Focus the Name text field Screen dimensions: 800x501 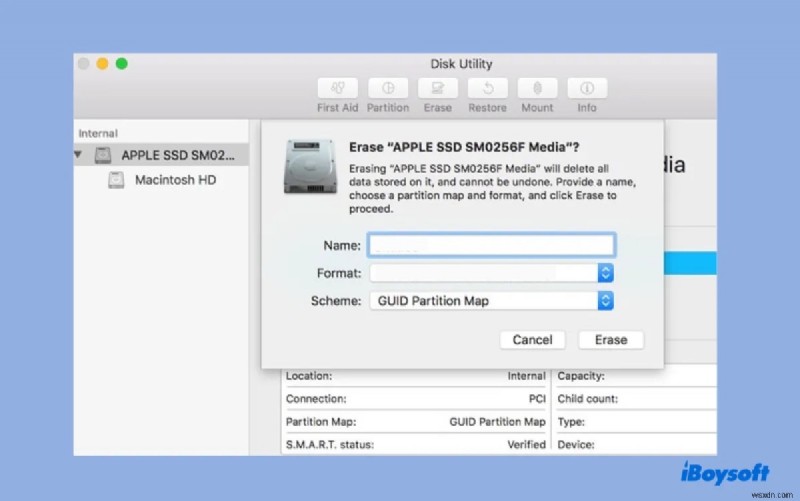click(491, 245)
